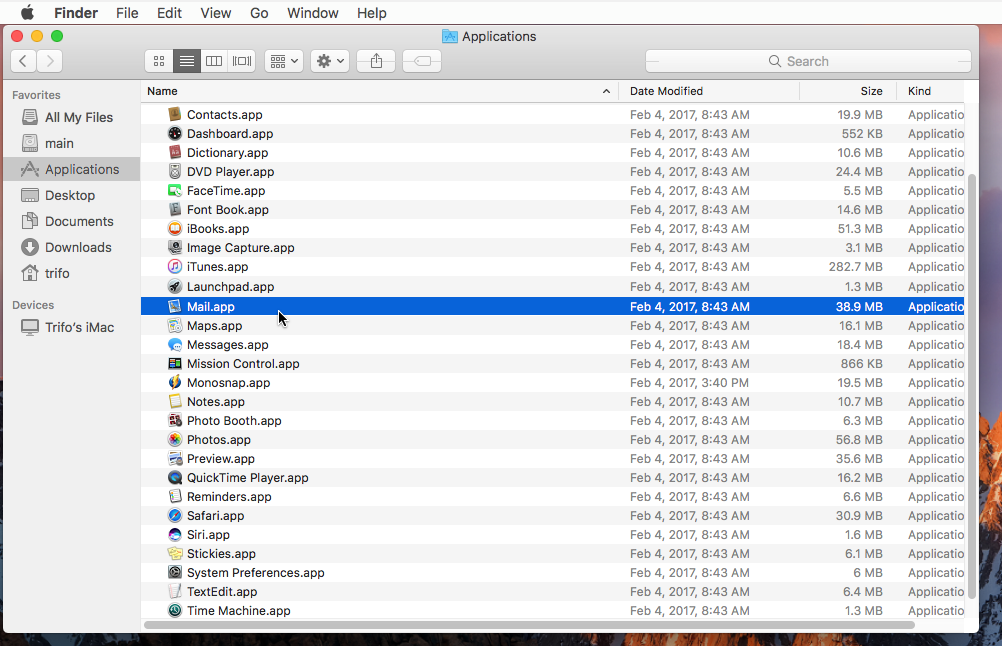
Task: Switch to cover flow view
Action: coord(241,61)
